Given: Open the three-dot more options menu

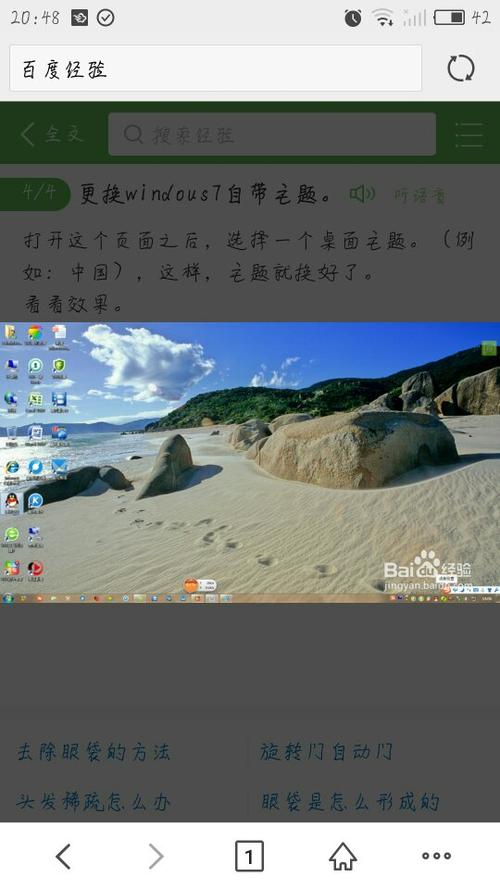Looking at the screenshot, I should (x=437, y=856).
